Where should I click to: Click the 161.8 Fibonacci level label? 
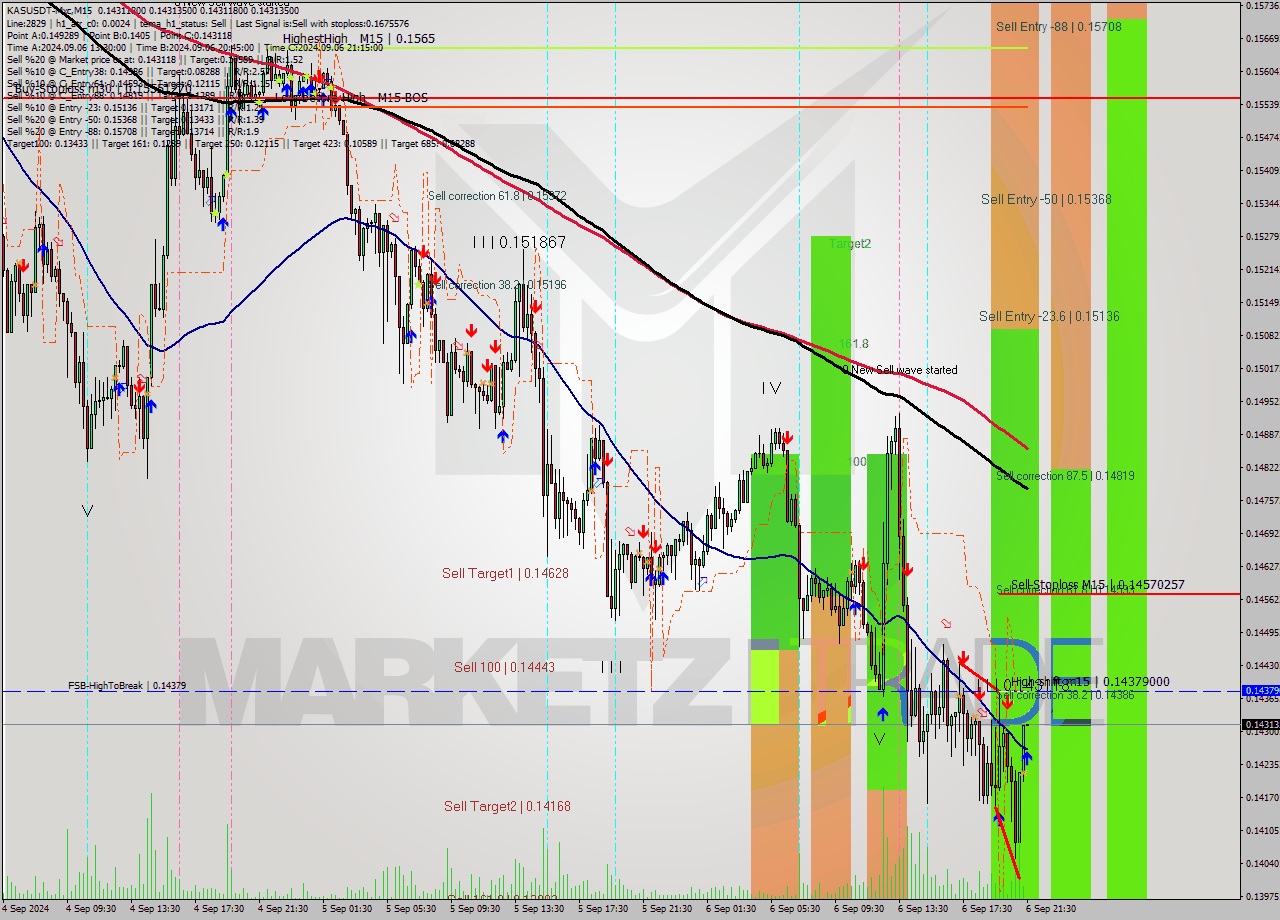(x=853, y=343)
